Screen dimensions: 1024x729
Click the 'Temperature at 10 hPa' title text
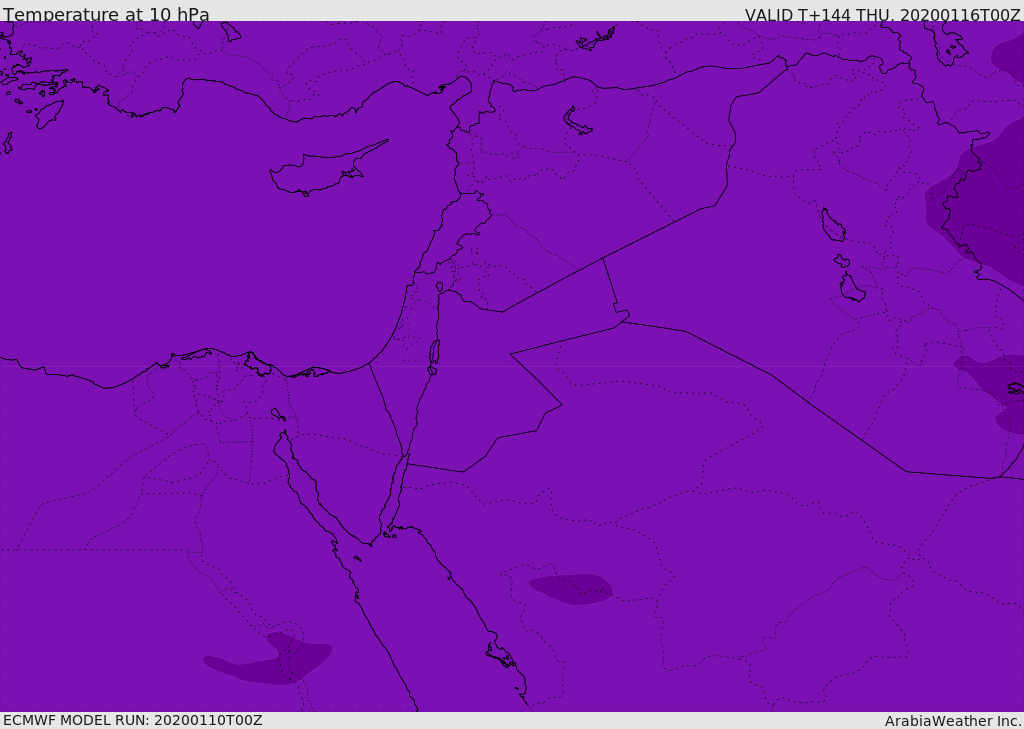pyautogui.click(x=106, y=14)
